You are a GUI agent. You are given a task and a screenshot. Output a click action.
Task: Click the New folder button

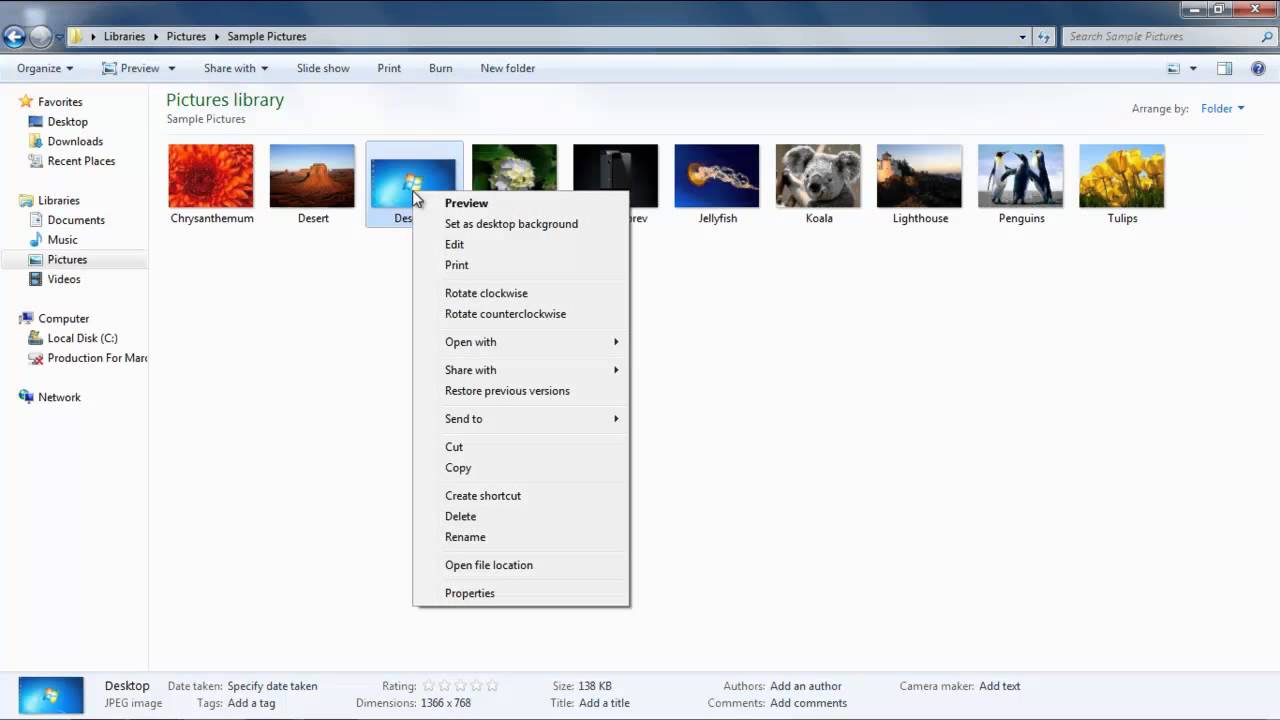click(508, 68)
